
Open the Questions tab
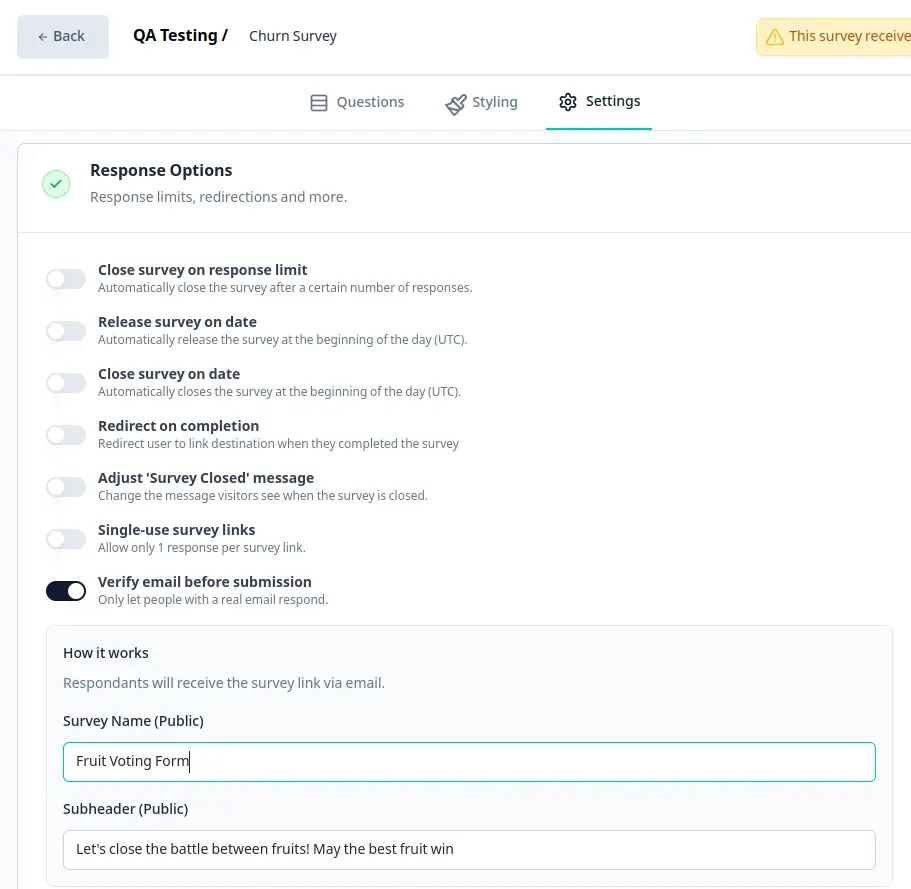pos(357,102)
